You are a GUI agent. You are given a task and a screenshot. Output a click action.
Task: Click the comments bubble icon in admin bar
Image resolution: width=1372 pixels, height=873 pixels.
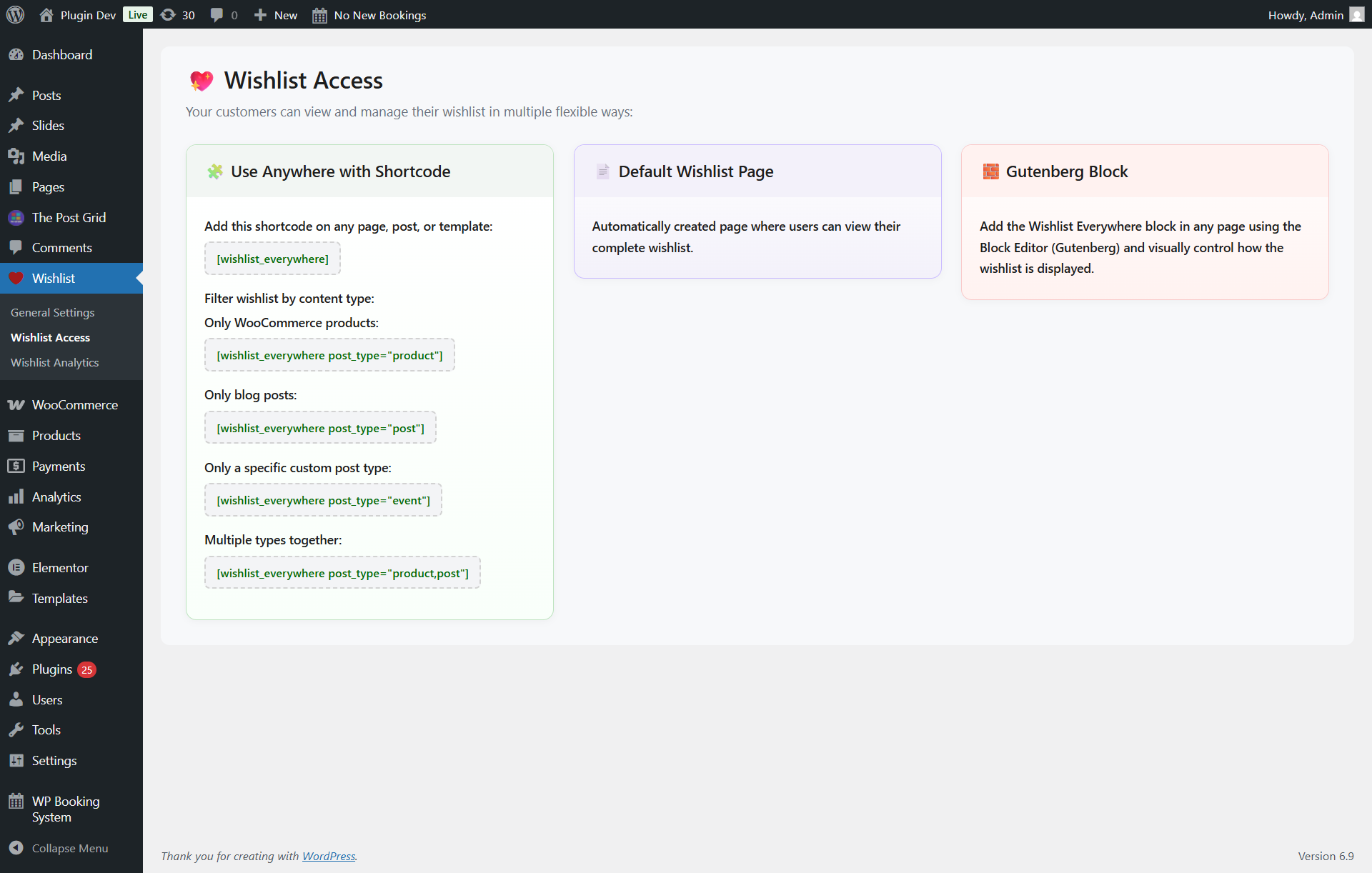217,15
